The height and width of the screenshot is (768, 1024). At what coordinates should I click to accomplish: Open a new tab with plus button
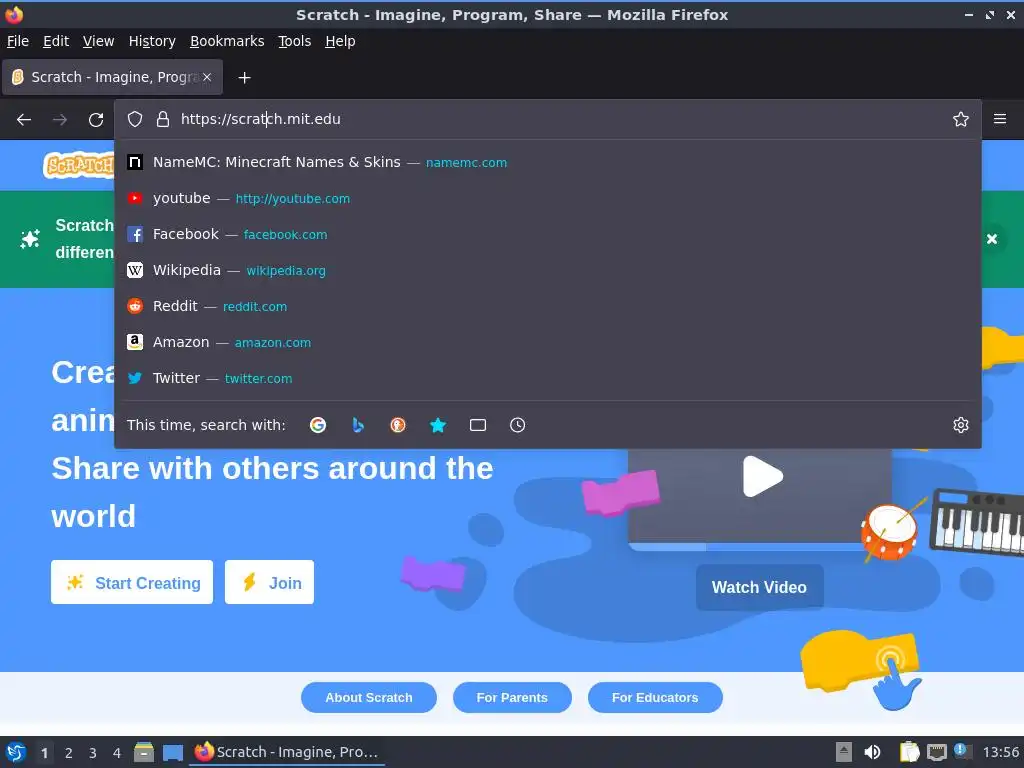244,78
